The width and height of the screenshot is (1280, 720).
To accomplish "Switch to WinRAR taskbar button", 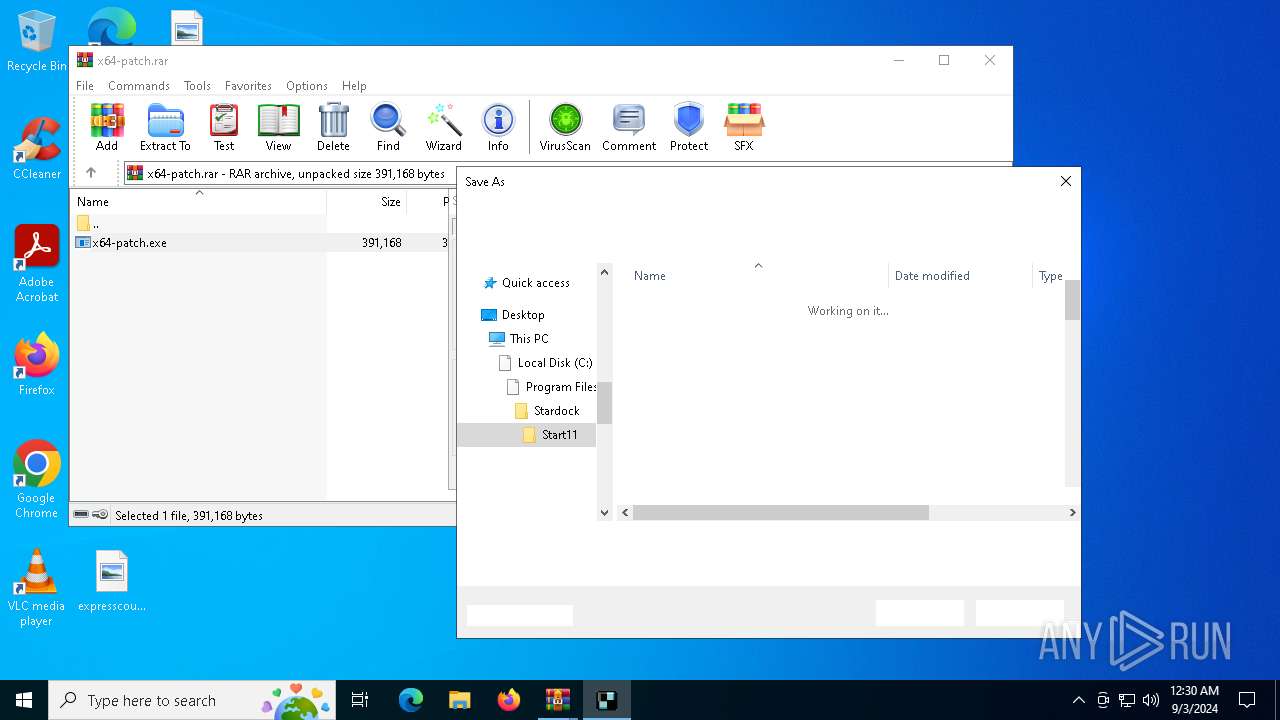I will click(558, 700).
